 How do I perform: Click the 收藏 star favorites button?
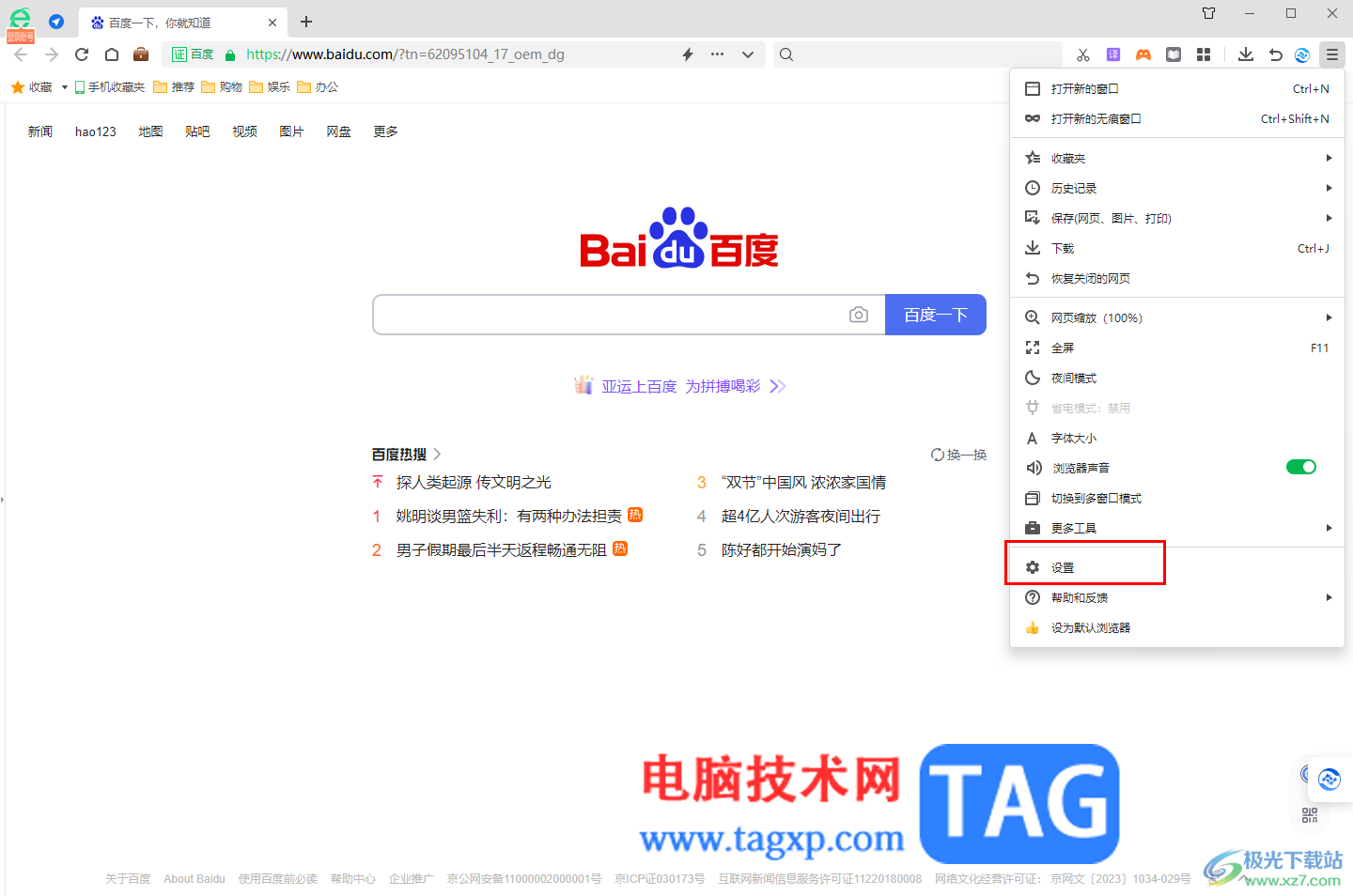(32, 87)
